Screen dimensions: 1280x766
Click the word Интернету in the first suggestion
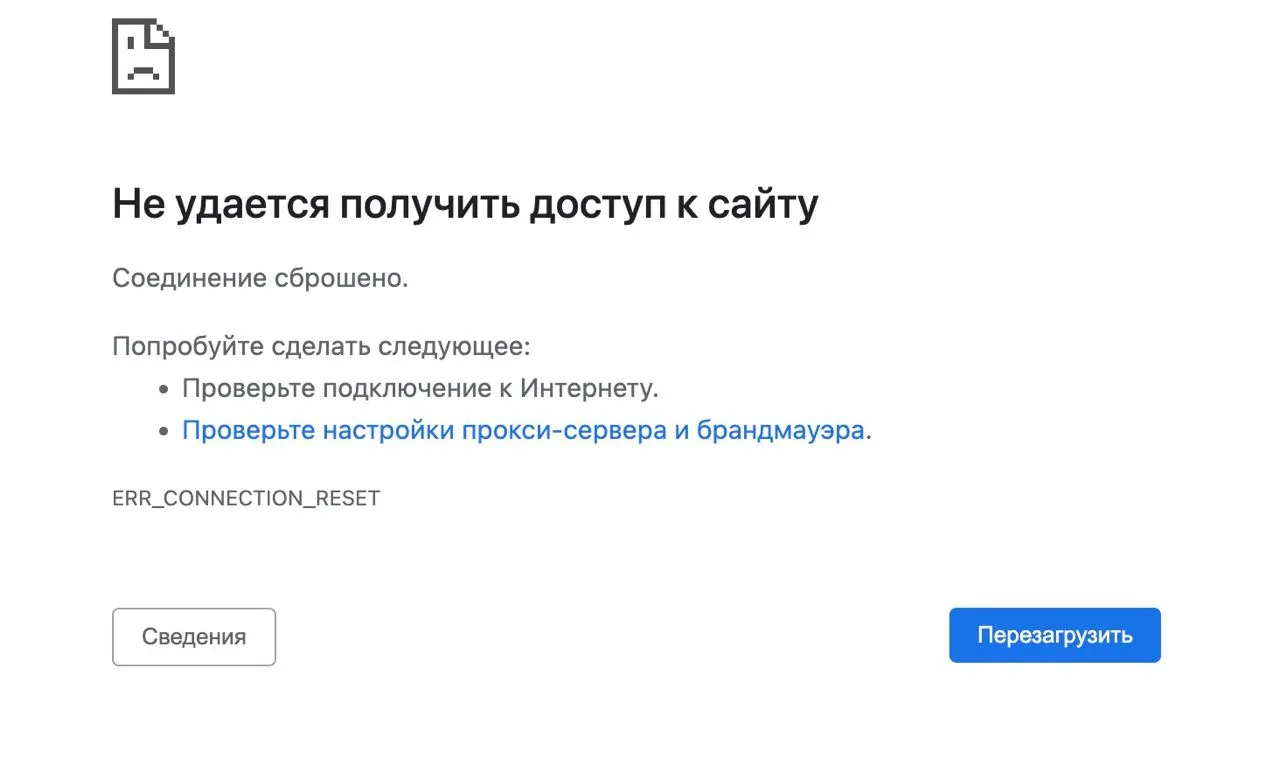click(590, 388)
